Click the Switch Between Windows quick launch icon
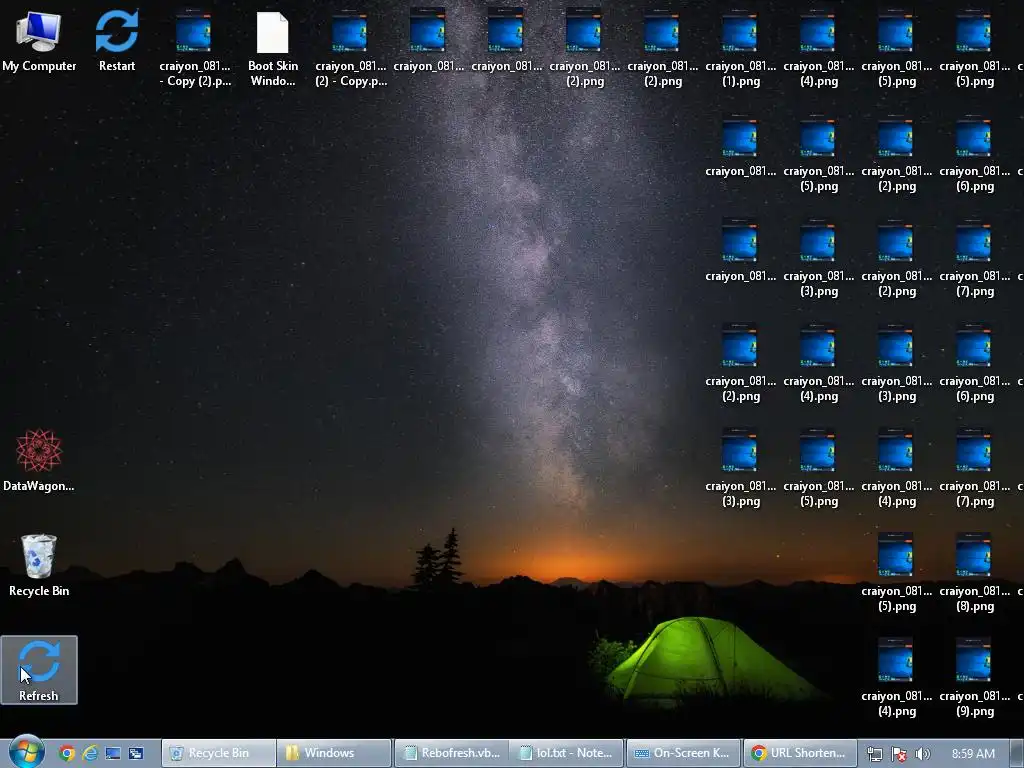Image resolution: width=1024 pixels, height=768 pixels. 136,753
